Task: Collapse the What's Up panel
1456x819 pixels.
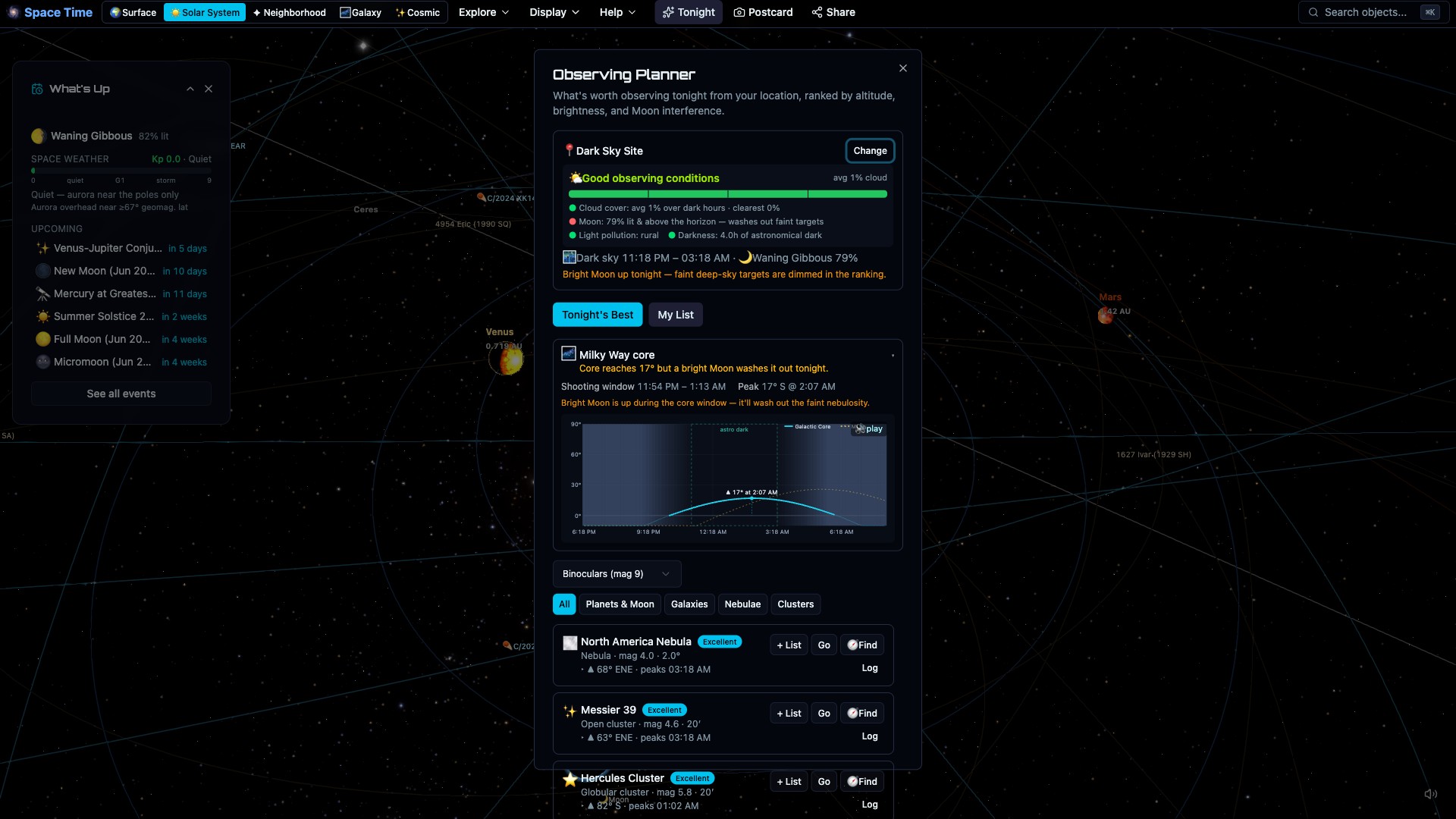Action: point(190,89)
